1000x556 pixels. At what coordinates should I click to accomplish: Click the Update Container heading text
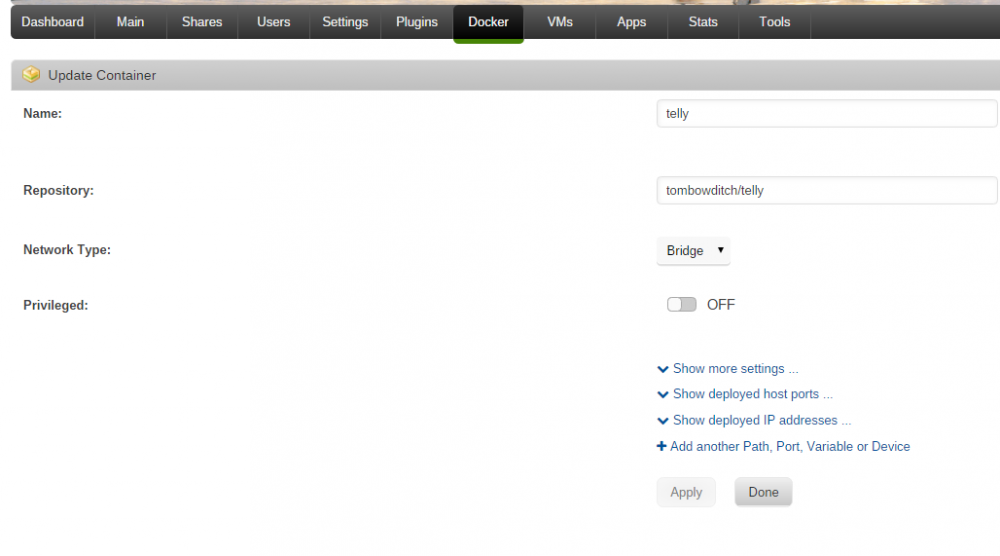(x=102, y=75)
